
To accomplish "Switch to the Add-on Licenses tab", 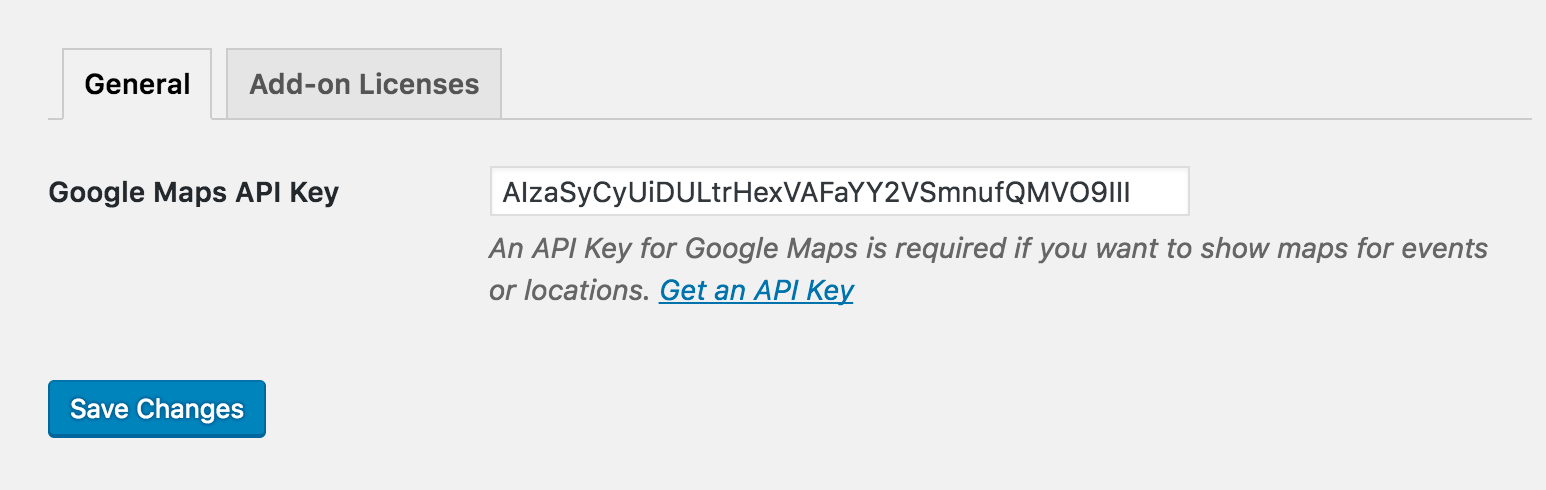I will 364,84.
